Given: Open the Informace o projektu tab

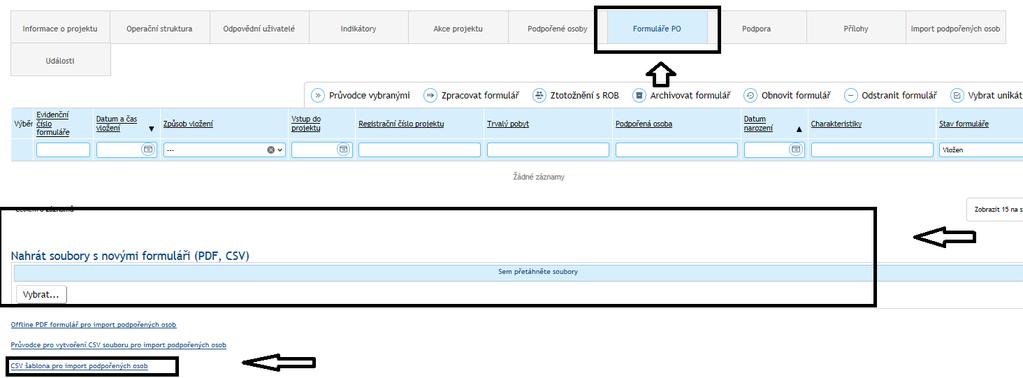Looking at the screenshot, I should (60, 29).
